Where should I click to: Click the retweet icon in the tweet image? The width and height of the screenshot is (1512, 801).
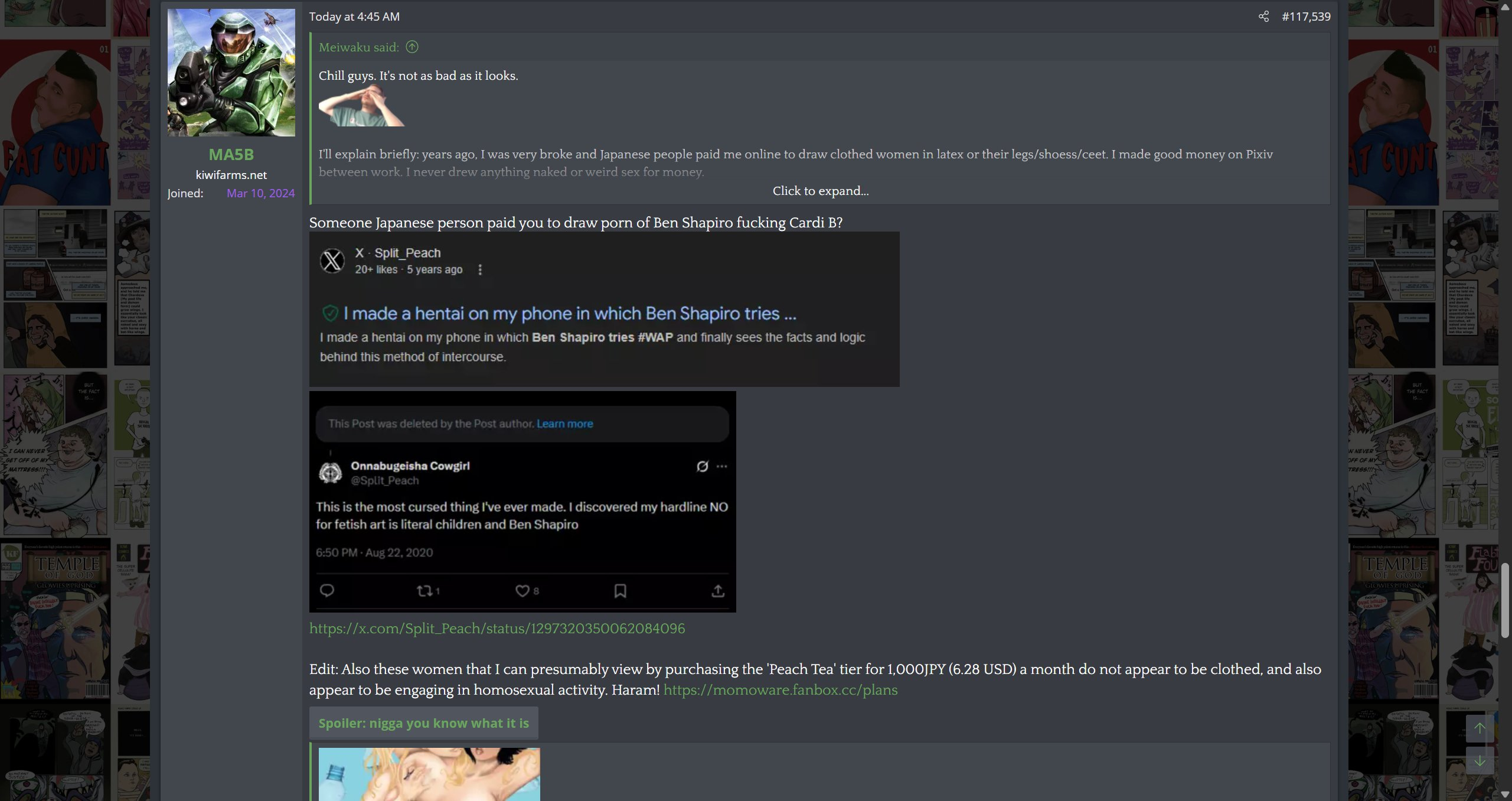(x=424, y=591)
